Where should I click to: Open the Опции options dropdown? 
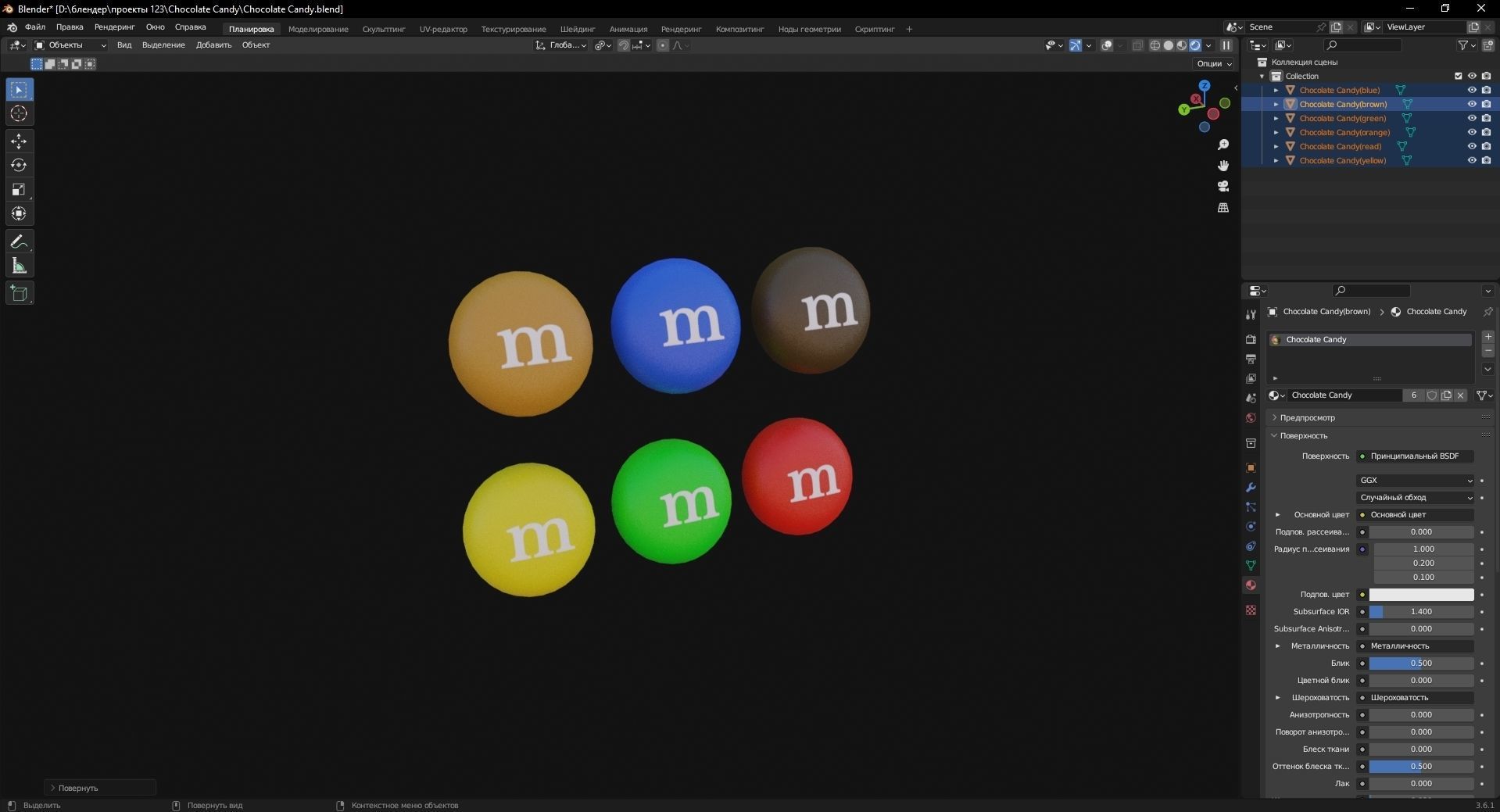tap(1214, 63)
